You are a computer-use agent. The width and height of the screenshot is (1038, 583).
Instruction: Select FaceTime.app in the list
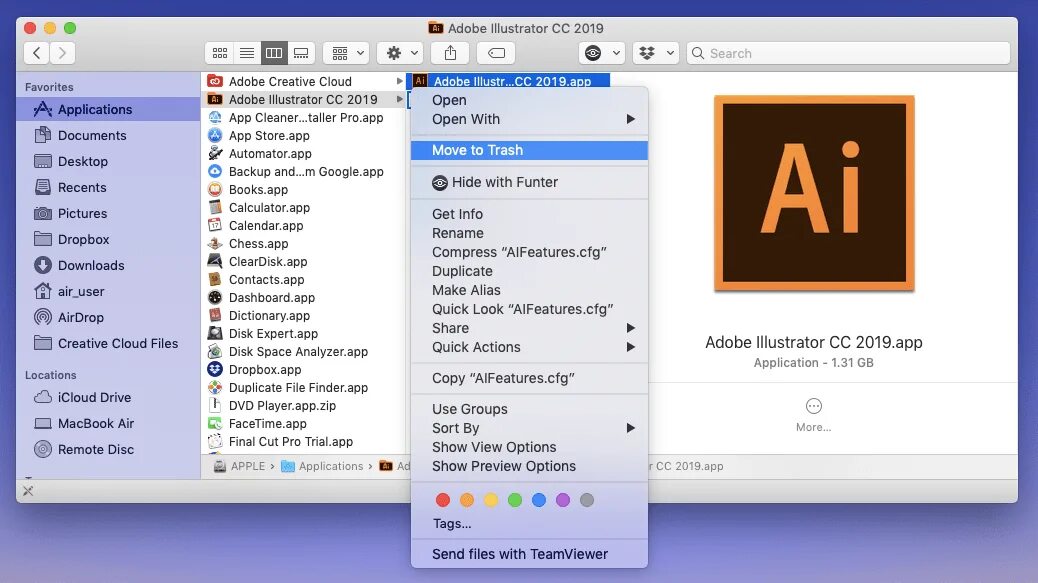point(305,424)
